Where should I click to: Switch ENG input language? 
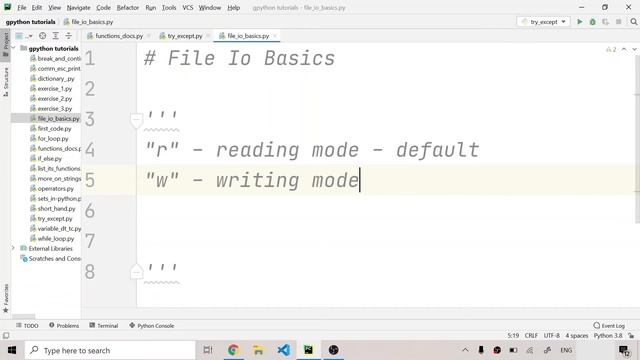click(566, 350)
